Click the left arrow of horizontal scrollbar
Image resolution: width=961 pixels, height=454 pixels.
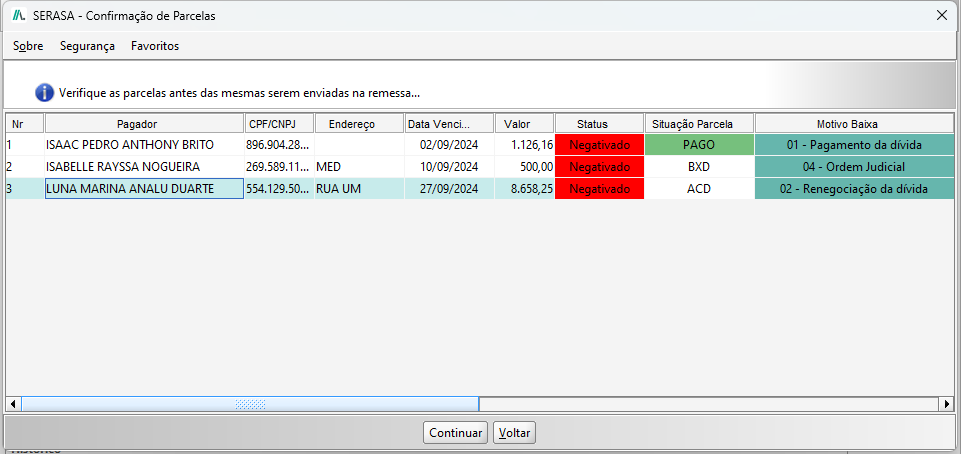coord(12,404)
